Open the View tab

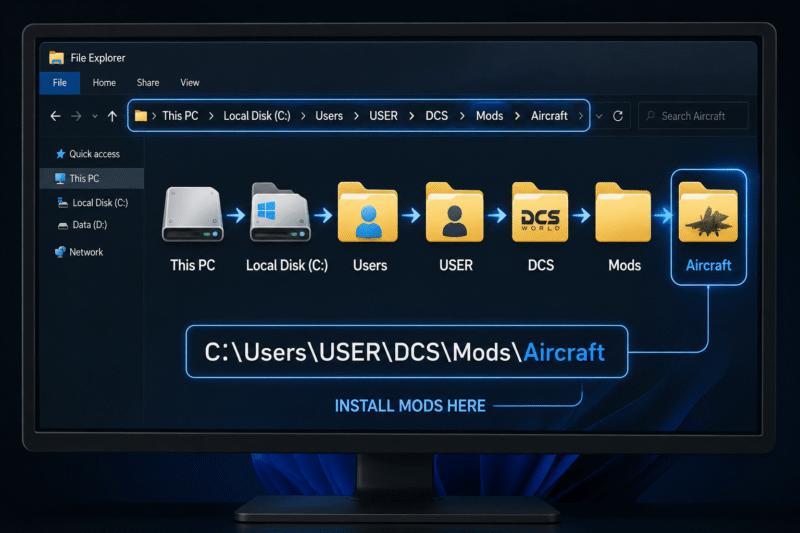(x=190, y=83)
